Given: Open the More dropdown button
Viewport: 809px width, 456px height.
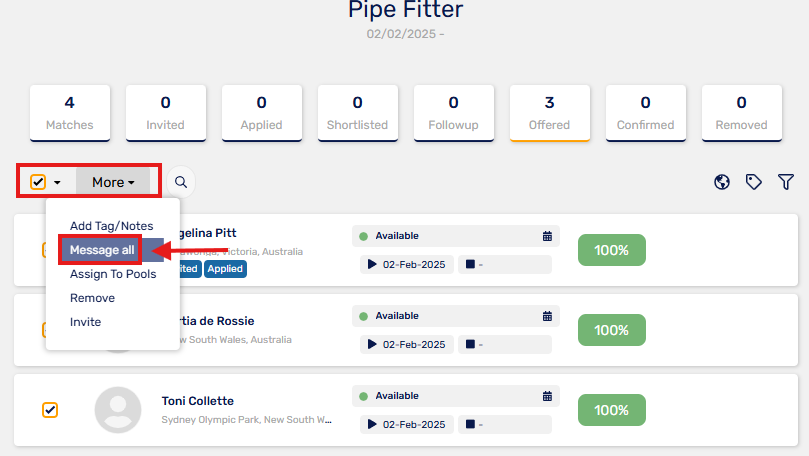Looking at the screenshot, I should (x=113, y=182).
